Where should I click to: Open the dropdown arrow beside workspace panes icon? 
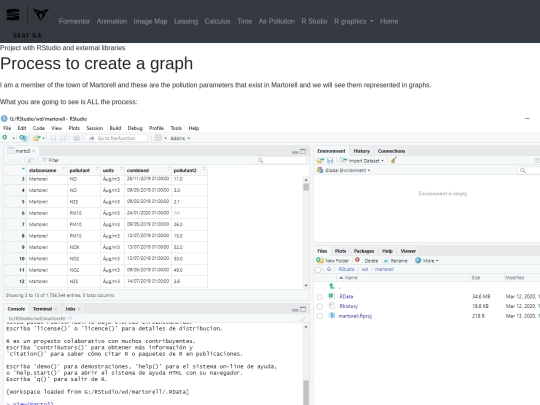[165, 138]
